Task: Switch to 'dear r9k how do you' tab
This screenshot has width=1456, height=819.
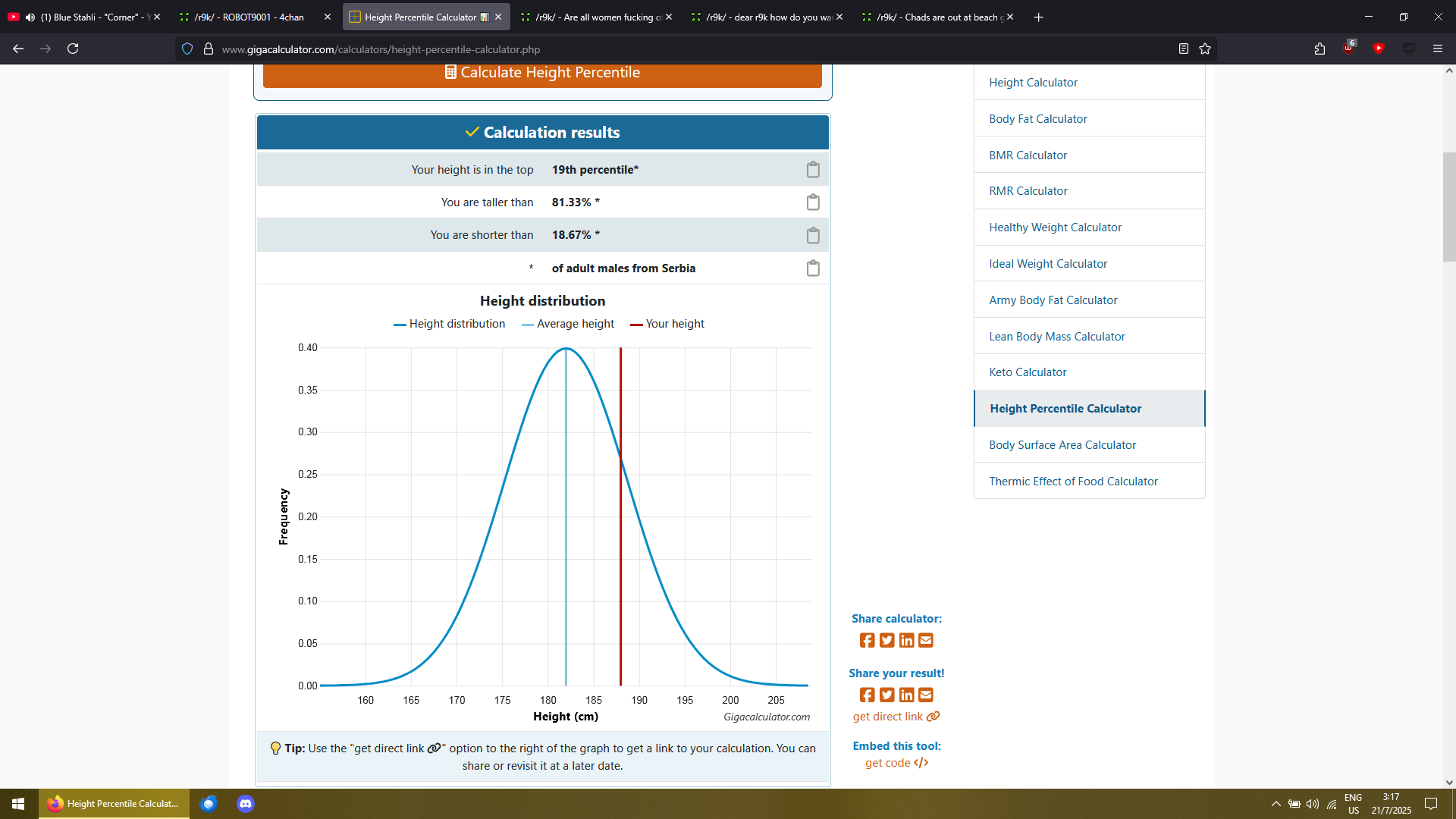Action: (x=768, y=17)
